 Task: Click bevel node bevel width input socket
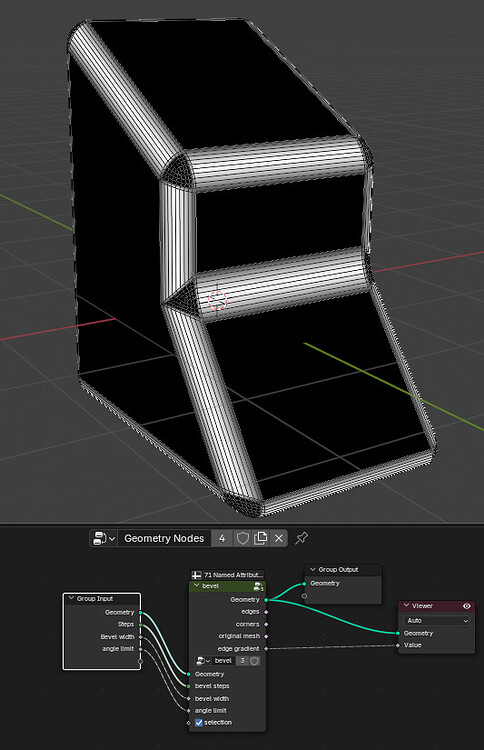[189, 698]
